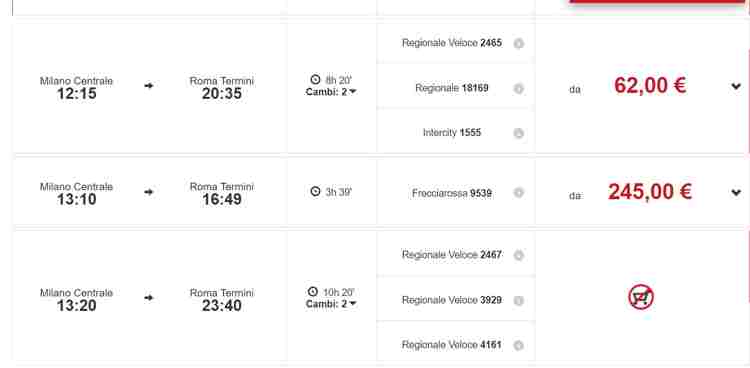The width and height of the screenshot is (750, 368).
Task: Click the 3h 39' duration clock icon
Action: [x=315, y=191]
